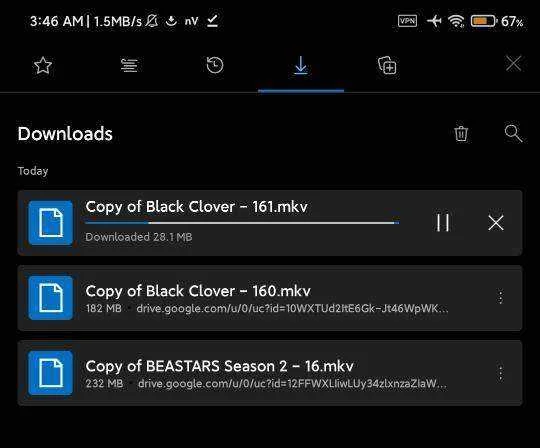Click the Downloads heading
Screen dimensions: 540x448
click(65, 134)
